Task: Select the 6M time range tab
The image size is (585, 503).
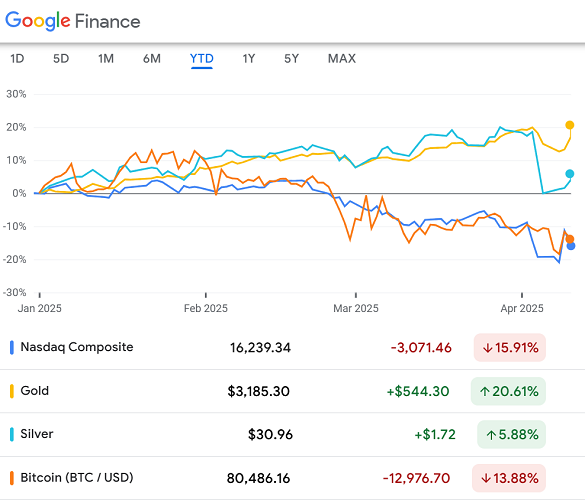Action: click(152, 59)
